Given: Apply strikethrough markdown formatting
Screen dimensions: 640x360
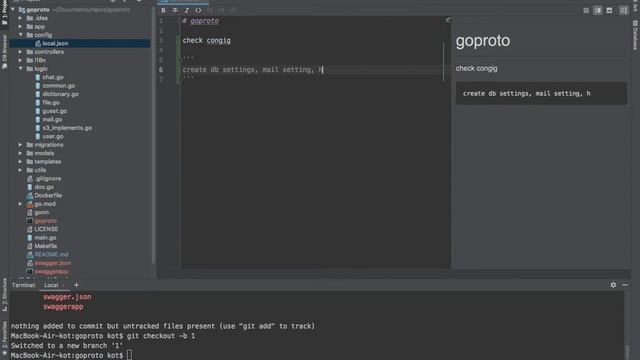Looking at the screenshot, I should (x=175, y=10).
